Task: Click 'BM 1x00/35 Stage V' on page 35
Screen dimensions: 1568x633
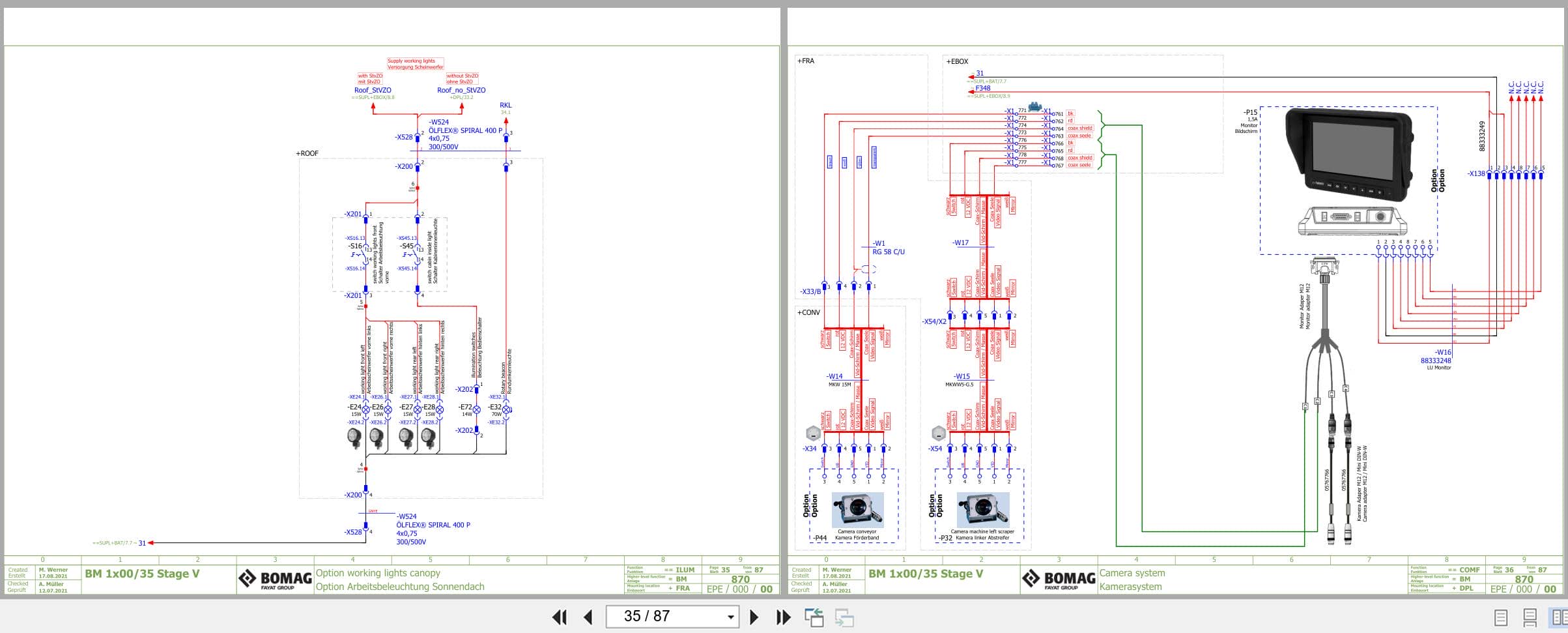Action: pos(142,574)
